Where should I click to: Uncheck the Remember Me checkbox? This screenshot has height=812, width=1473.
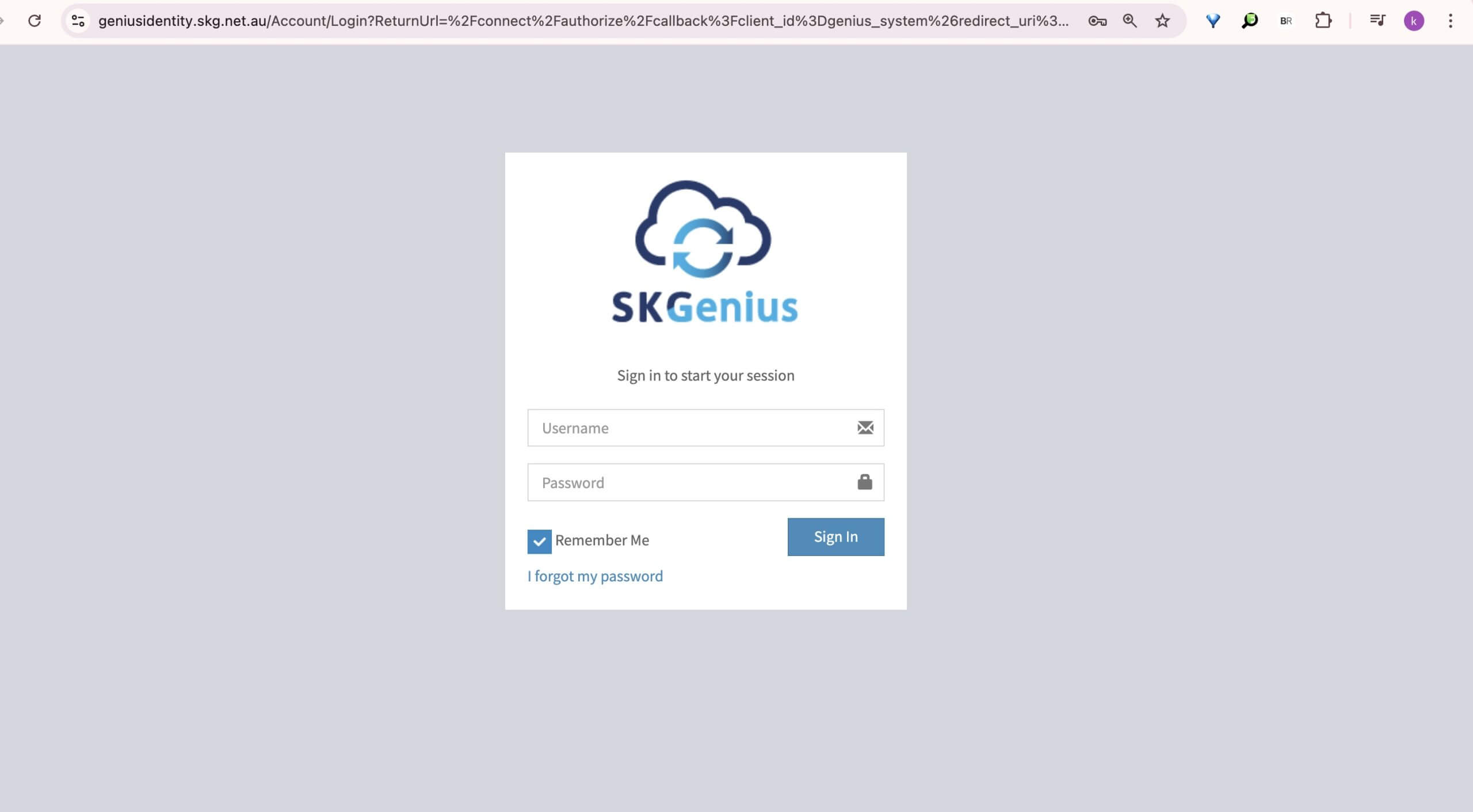(x=539, y=541)
